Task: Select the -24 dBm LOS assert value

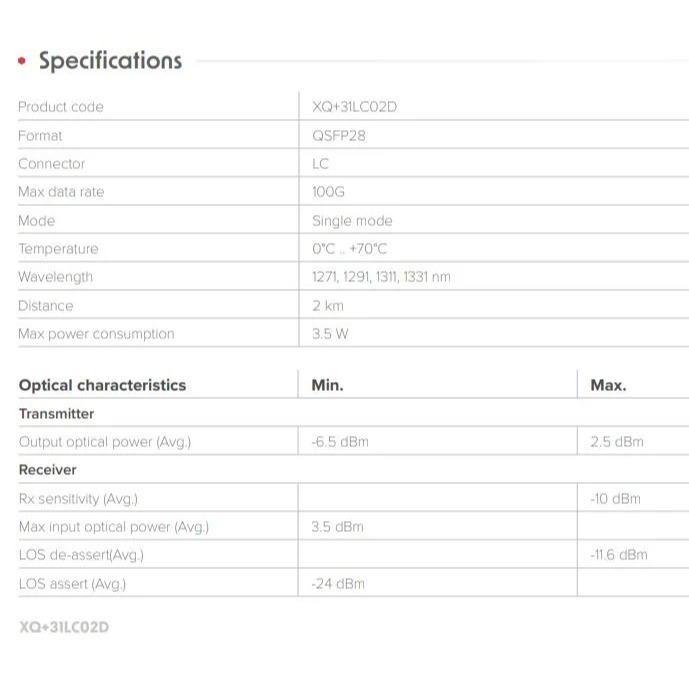Action: pyautogui.click(x=338, y=584)
